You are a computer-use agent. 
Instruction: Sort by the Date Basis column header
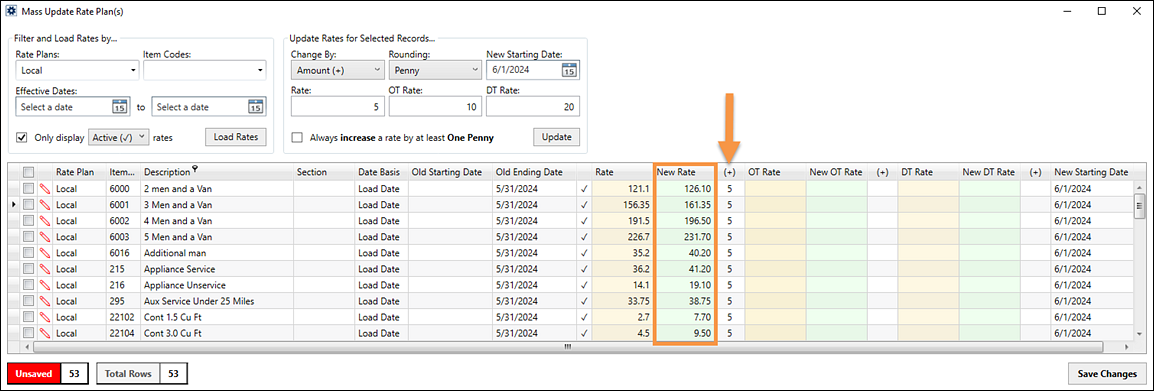(x=382, y=172)
